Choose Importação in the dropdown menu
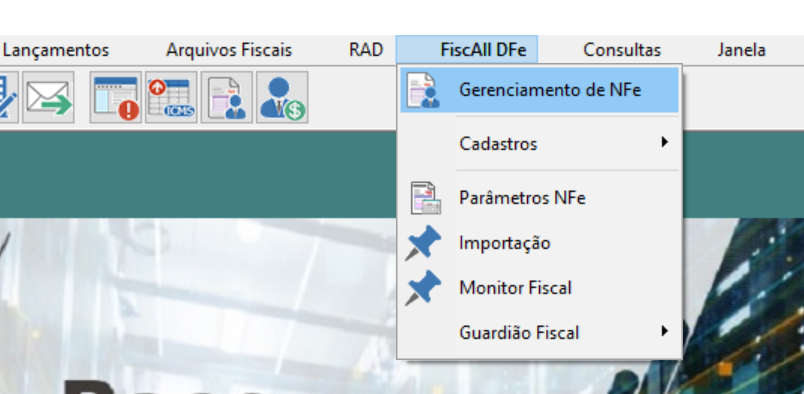Viewport: 804px width, 394px height. pos(539,243)
